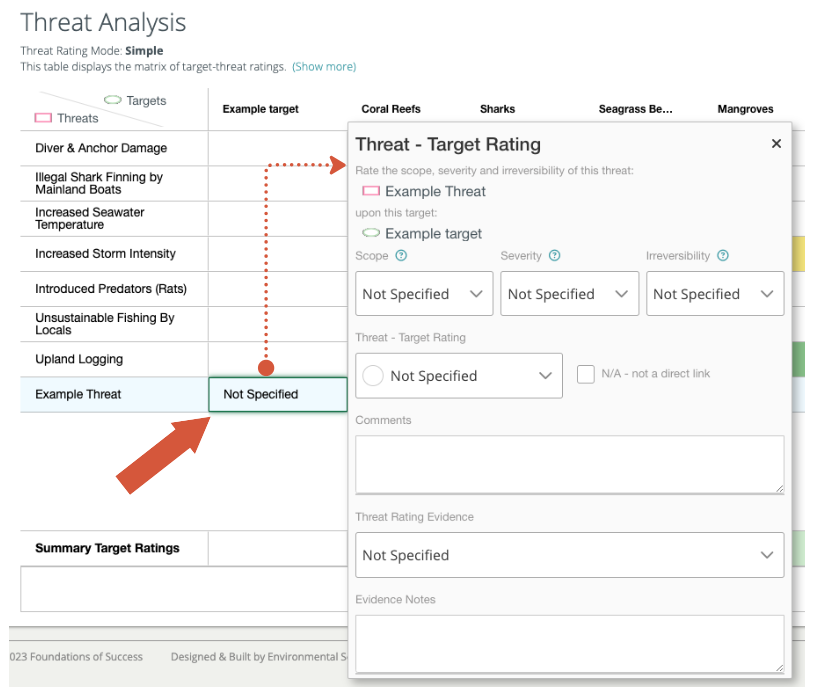Image resolution: width=821 pixels, height=698 pixels.
Task: Open the Severity dropdown
Action: tap(569, 293)
